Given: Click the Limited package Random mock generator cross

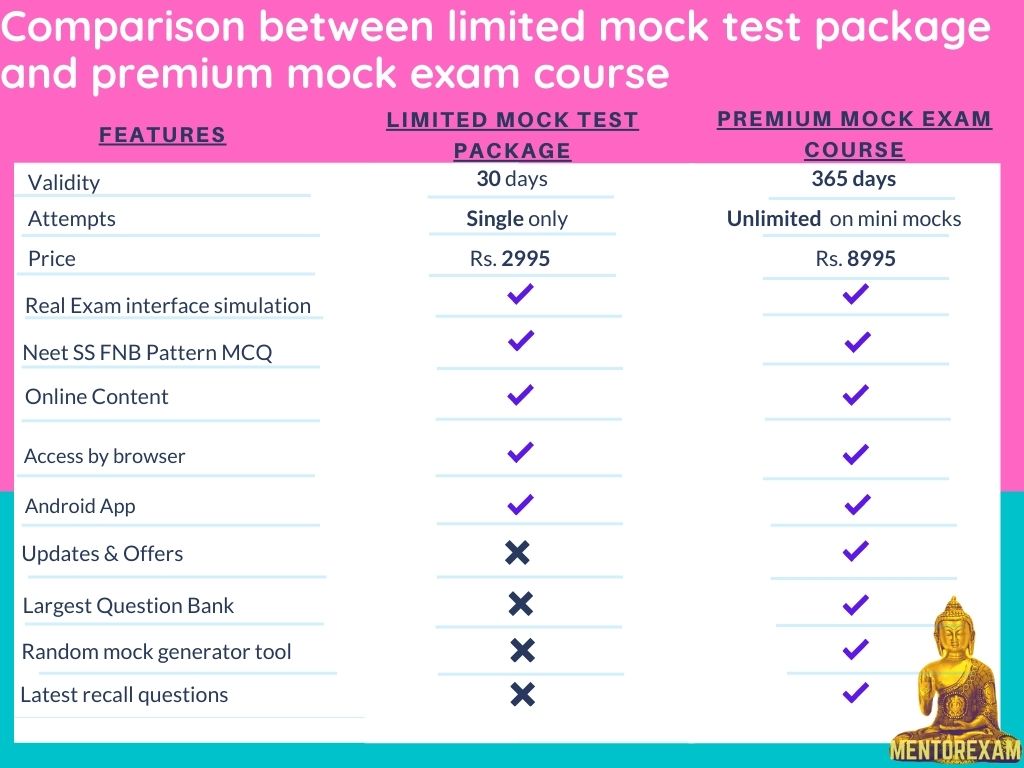Looking at the screenshot, I should click(522, 651).
